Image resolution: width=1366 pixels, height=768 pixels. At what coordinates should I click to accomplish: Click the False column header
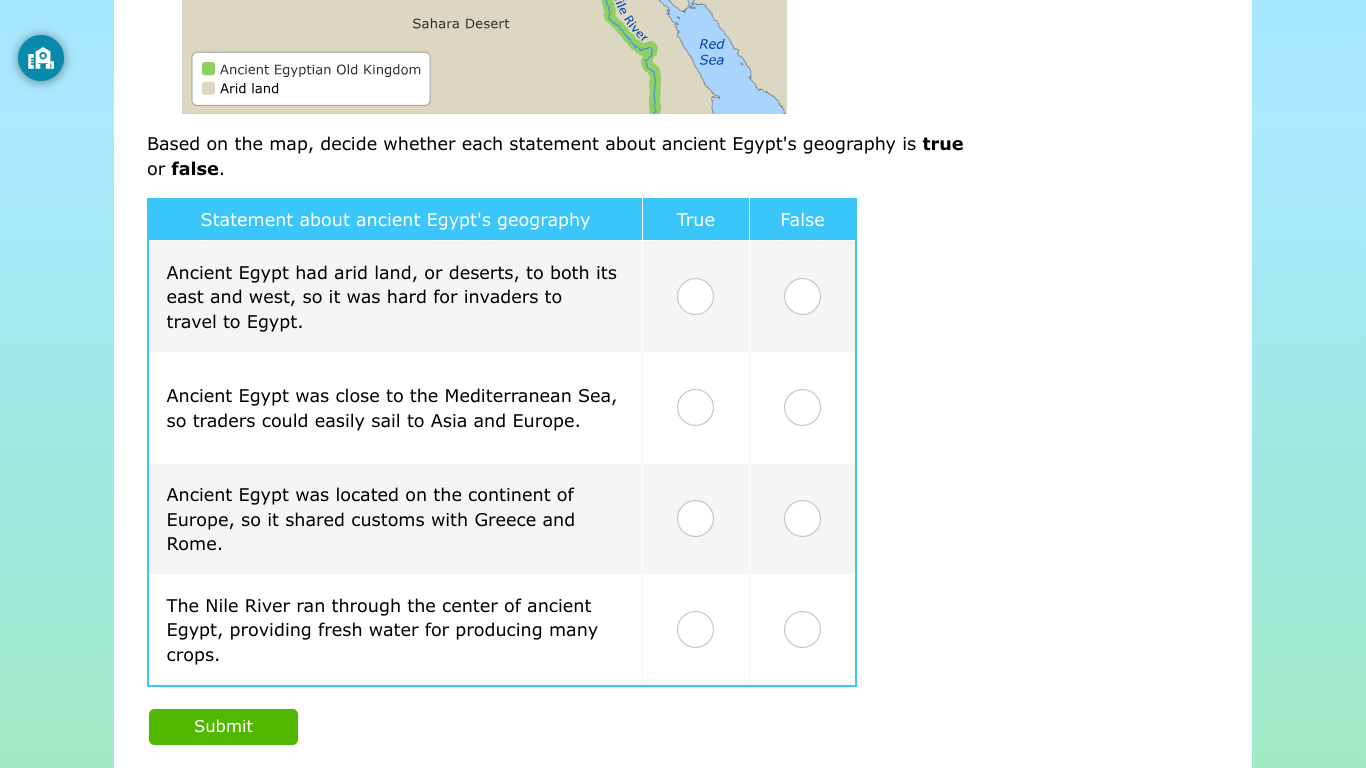point(802,219)
